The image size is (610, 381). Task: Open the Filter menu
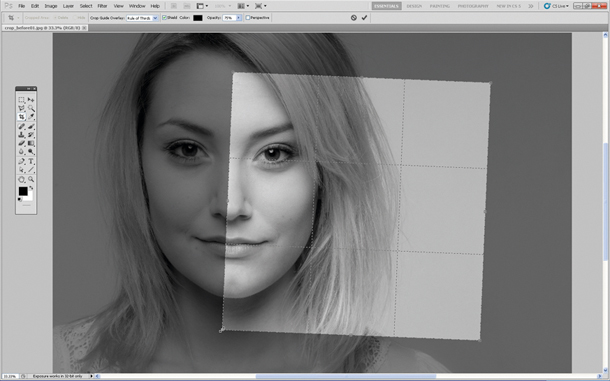pyautogui.click(x=102, y=6)
